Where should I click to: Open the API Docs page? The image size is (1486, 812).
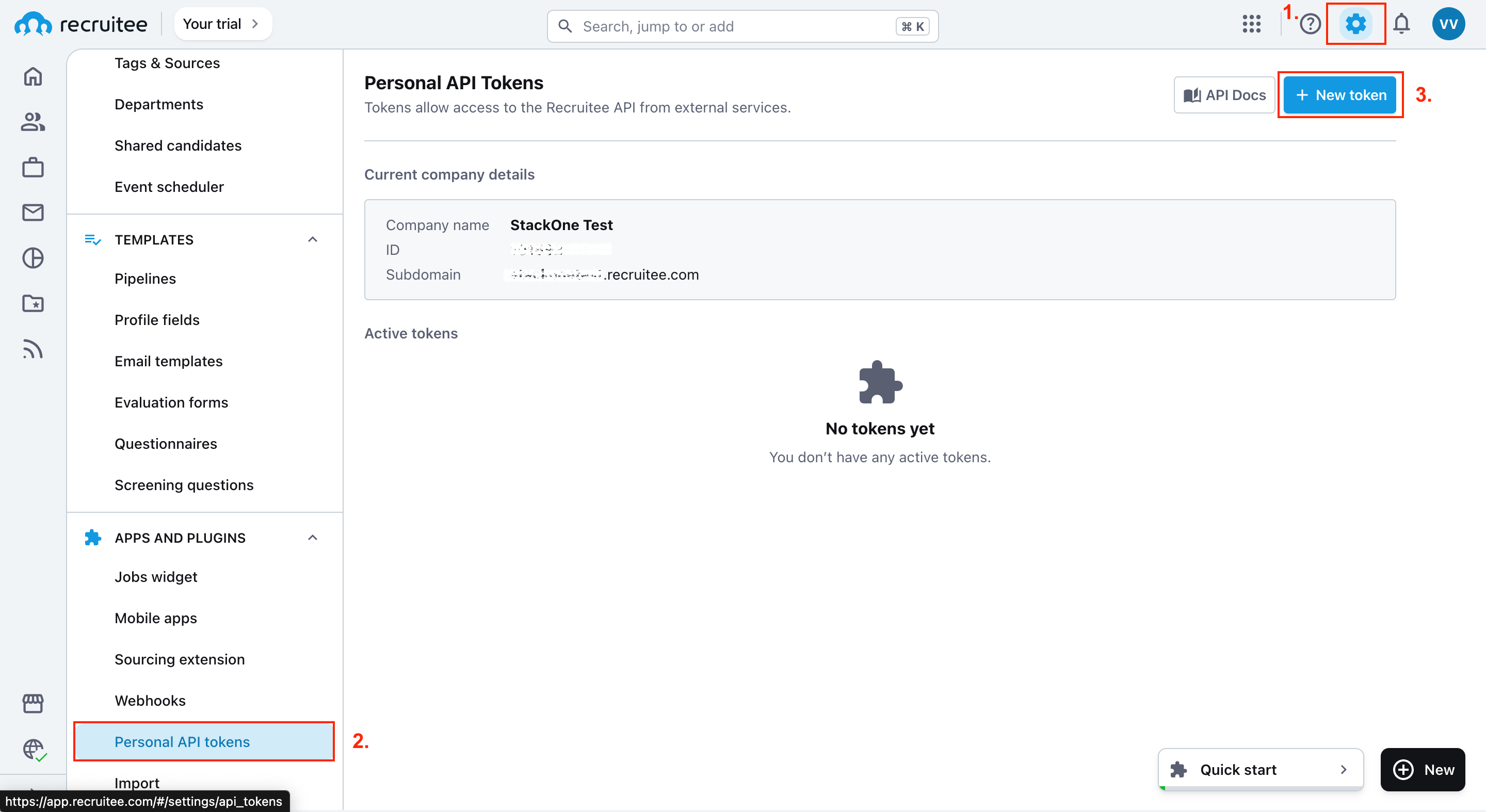click(x=1223, y=94)
